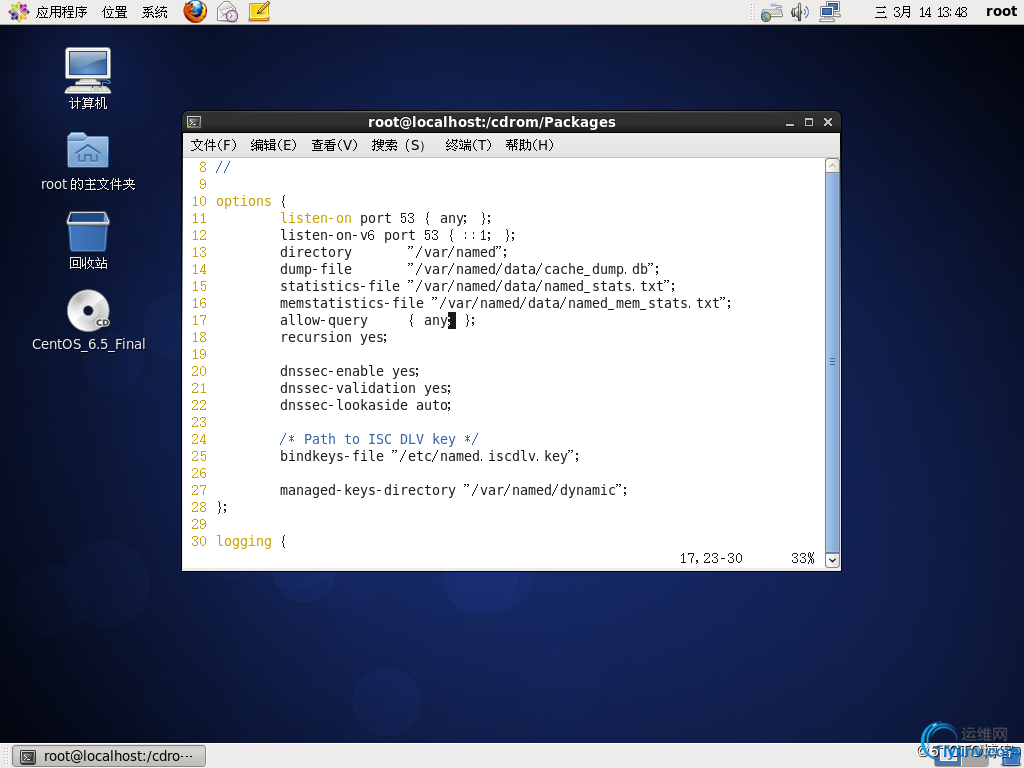The width and height of the screenshot is (1024, 768).
Task: Click "memstatistics-file" on line 16
Action: (x=352, y=303)
